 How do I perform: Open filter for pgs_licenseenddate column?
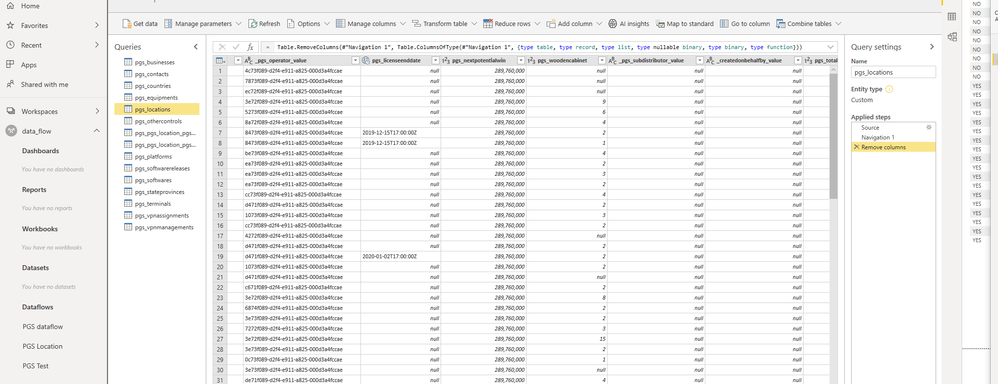pyautogui.click(x=436, y=60)
